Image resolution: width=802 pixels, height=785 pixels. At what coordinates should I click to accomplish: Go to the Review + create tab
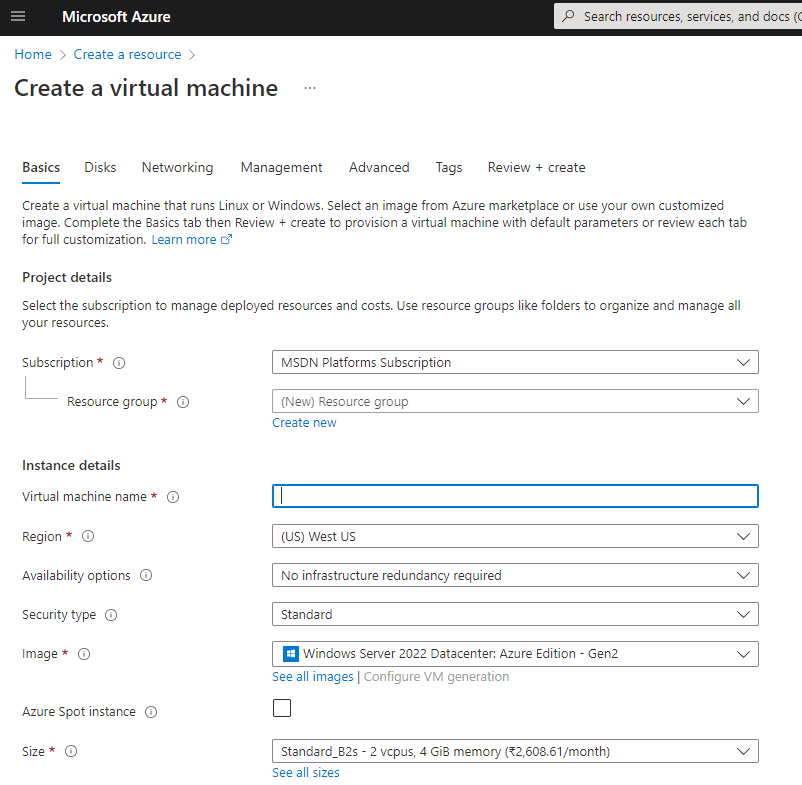coord(537,168)
